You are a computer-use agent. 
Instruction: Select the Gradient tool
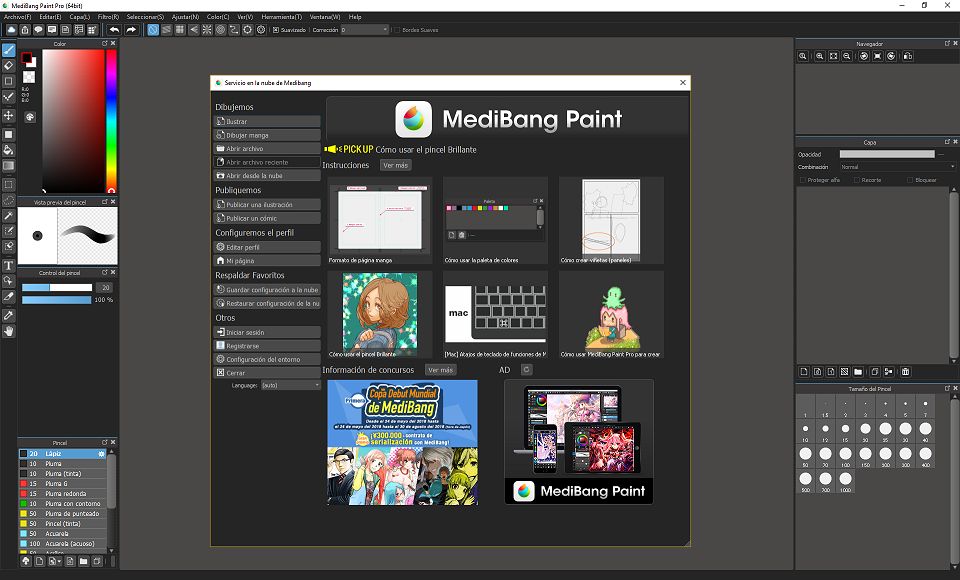click(9, 165)
